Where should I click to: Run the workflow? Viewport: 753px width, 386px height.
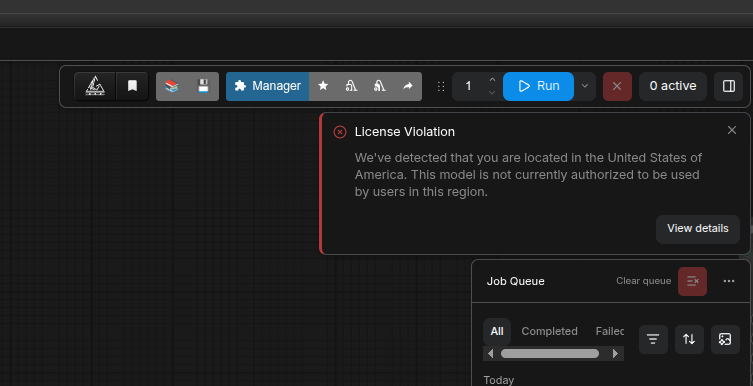pyautogui.click(x=538, y=86)
